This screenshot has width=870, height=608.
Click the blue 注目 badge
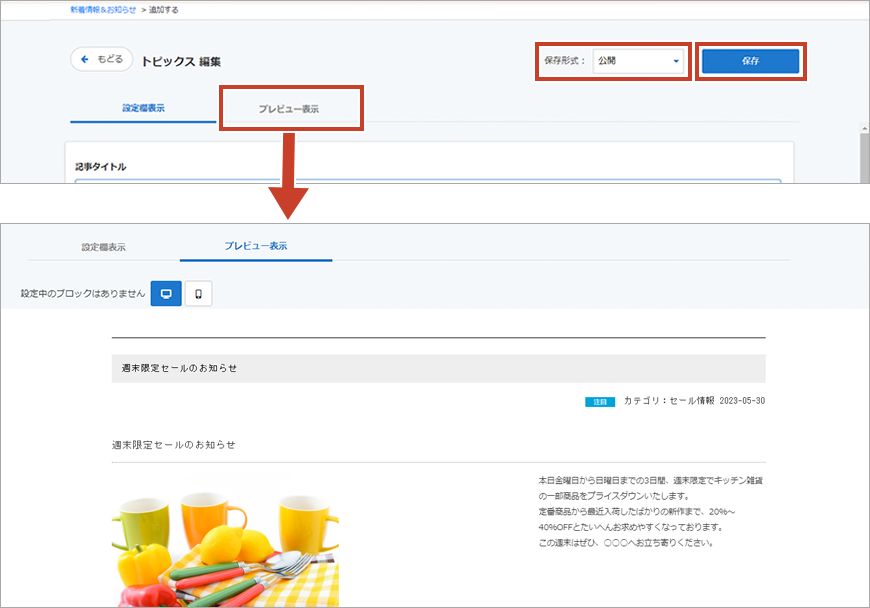coord(599,401)
